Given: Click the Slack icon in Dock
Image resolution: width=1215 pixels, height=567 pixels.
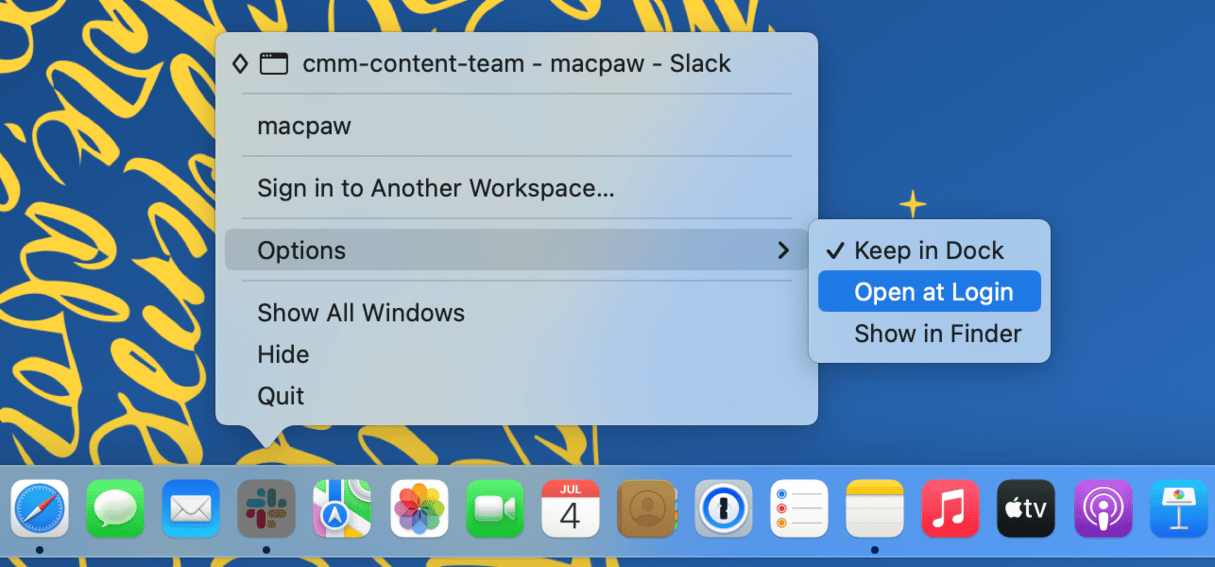Looking at the screenshot, I should pyautogui.click(x=266, y=509).
